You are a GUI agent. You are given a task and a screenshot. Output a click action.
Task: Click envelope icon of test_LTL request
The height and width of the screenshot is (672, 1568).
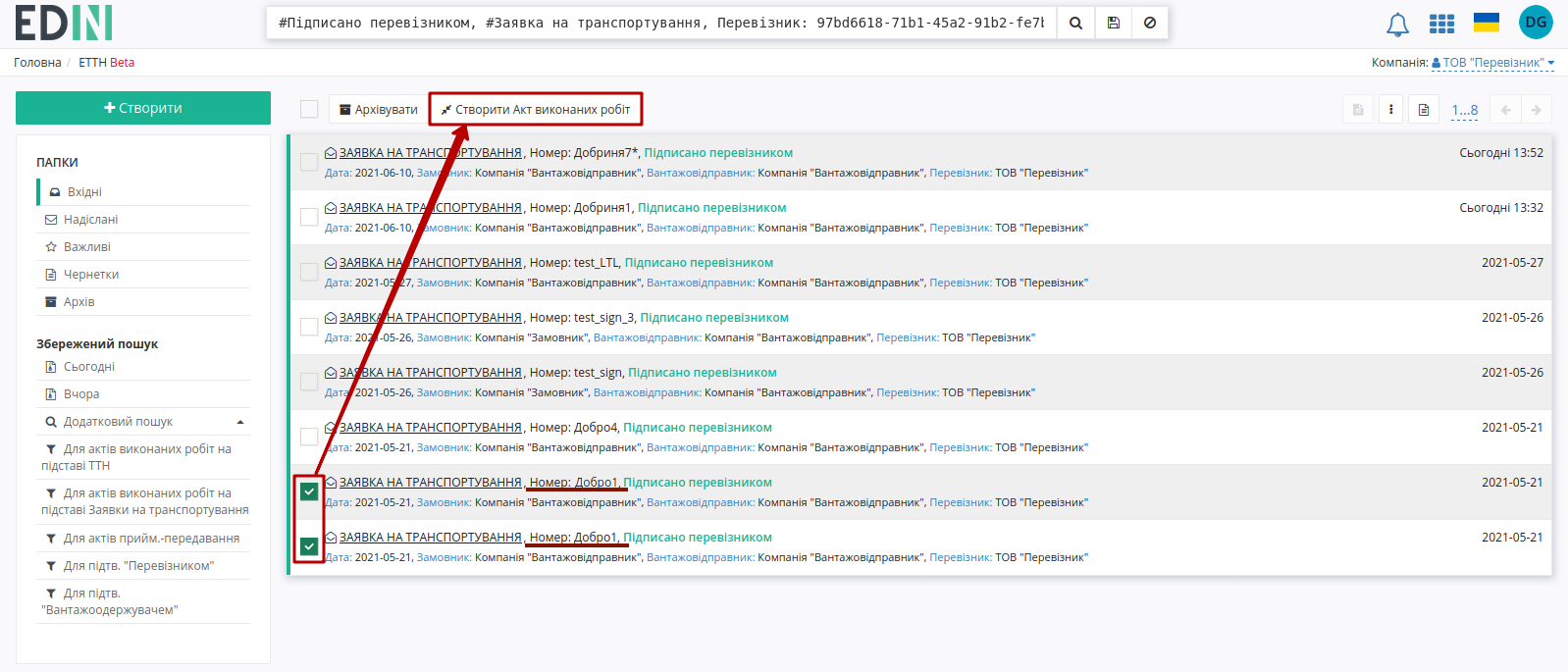click(x=331, y=263)
